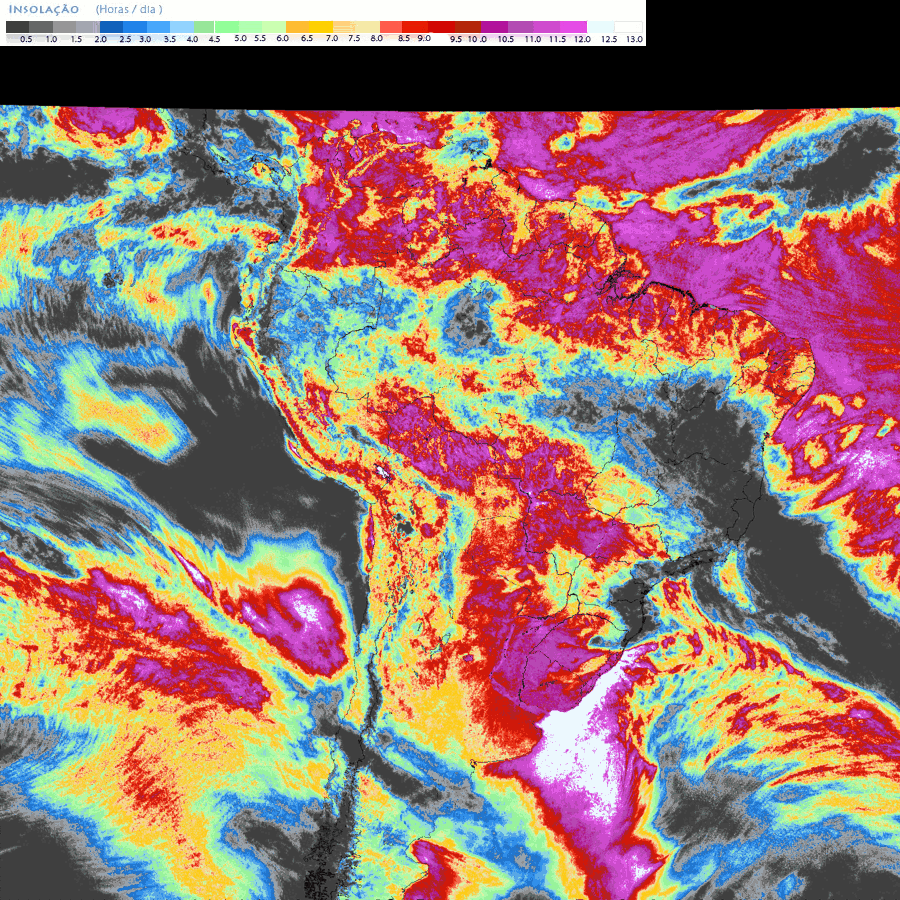
Task: Click the 1.5 legend value
Action: pyautogui.click(x=76, y=39)
